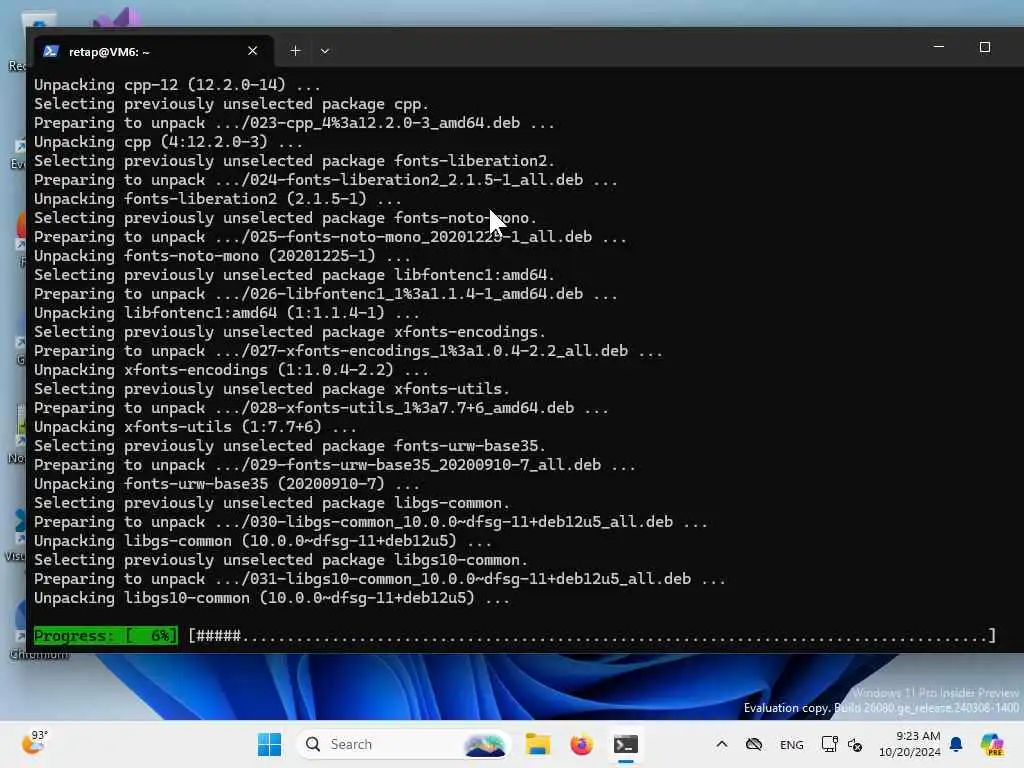This screenshot has height=768, width=1024.
Task: Click the cloud sync tray icon
Action: coord(754,744)
